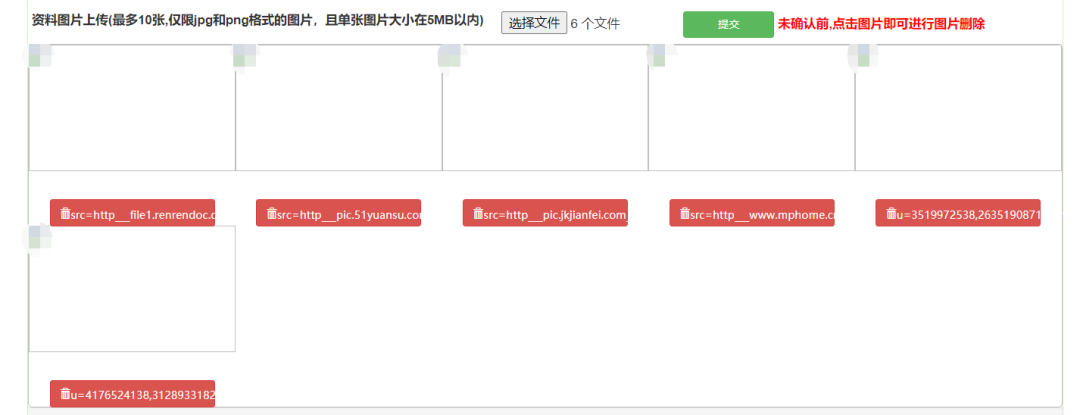Viewport: 1080px width, 415px height.
Task: Click trash icon for pic.51yuansu image
Action: click(x=271, y=214)
